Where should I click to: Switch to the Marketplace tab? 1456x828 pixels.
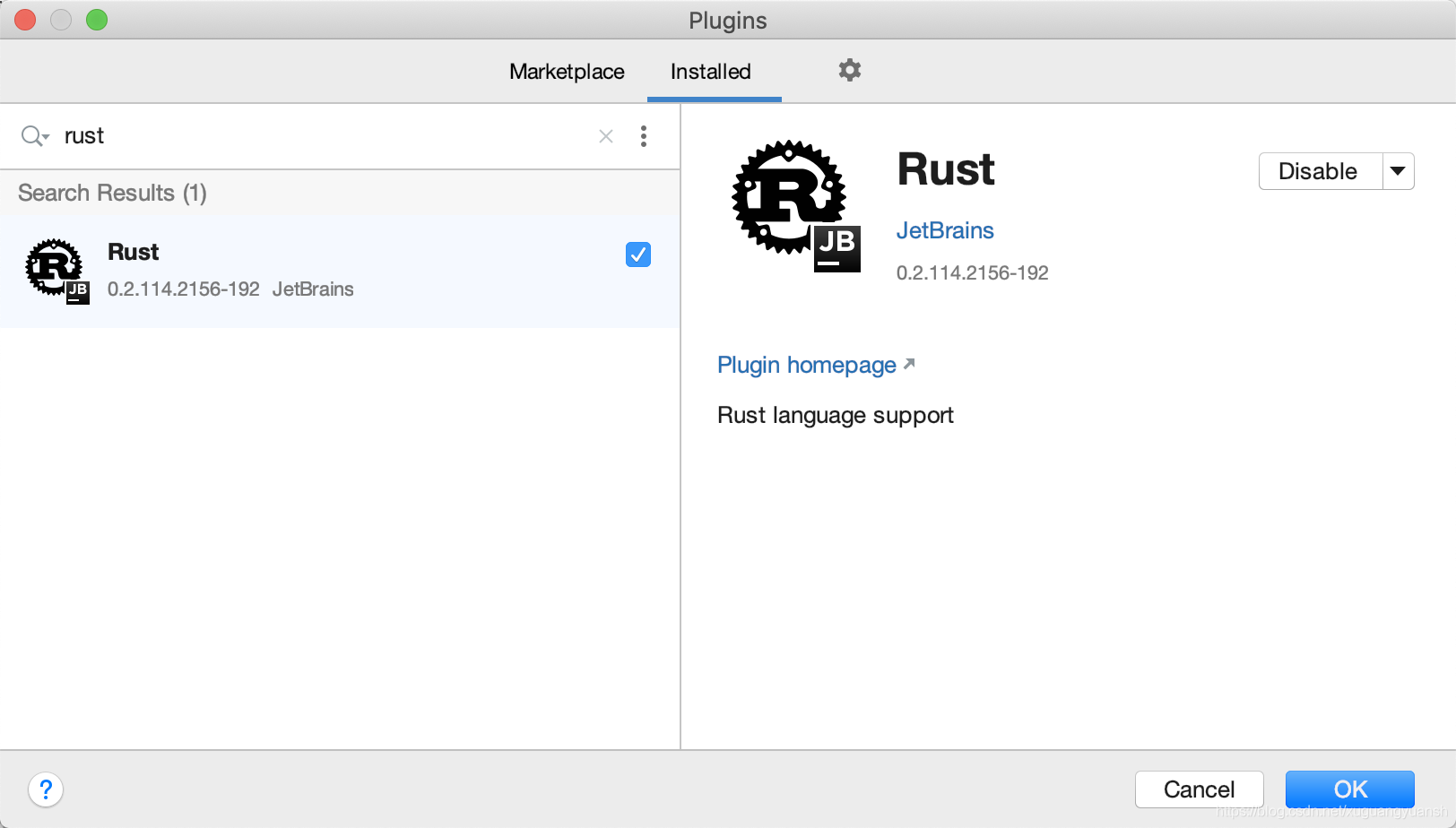[566, 72]
